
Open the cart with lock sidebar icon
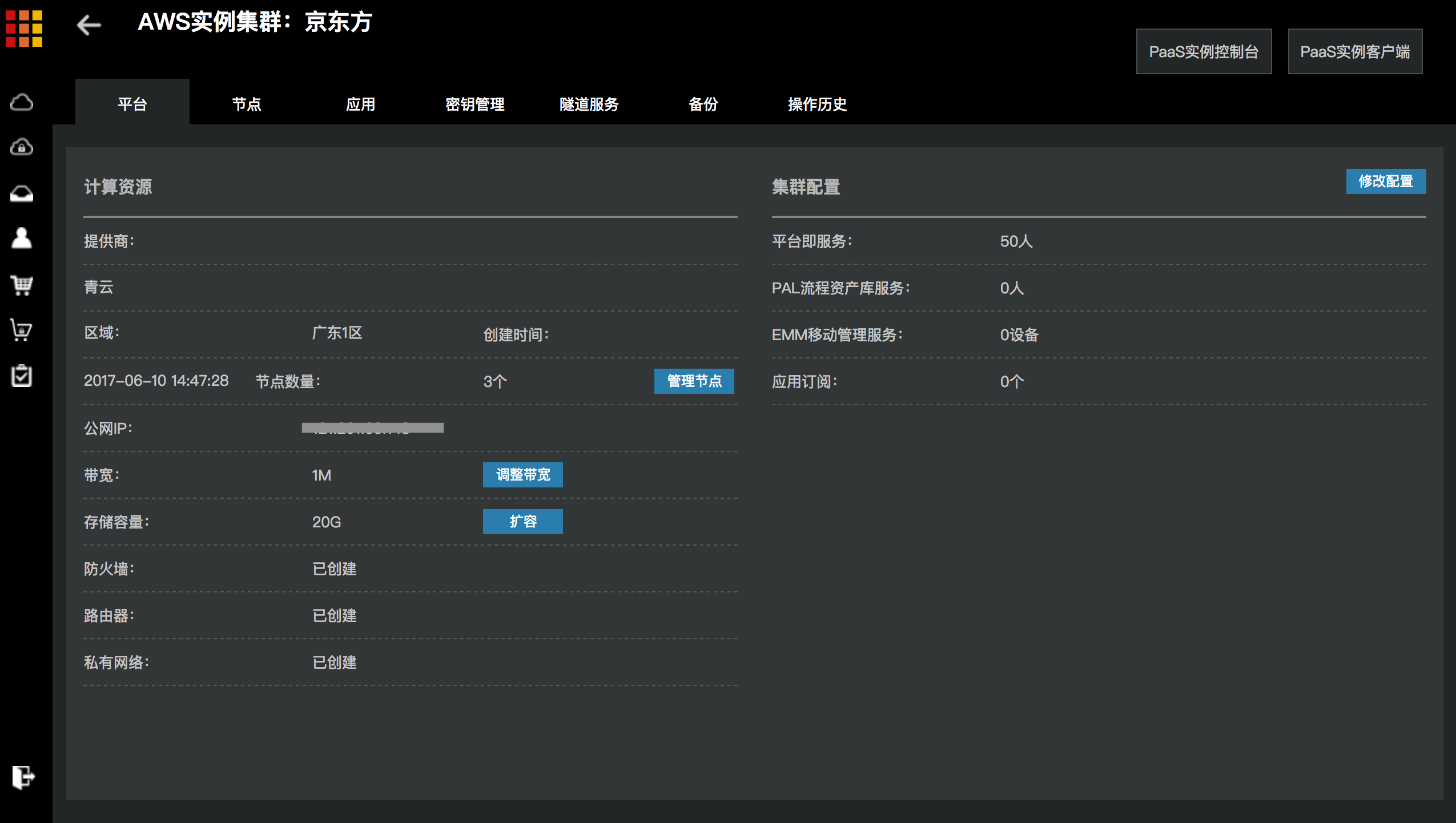22,330
